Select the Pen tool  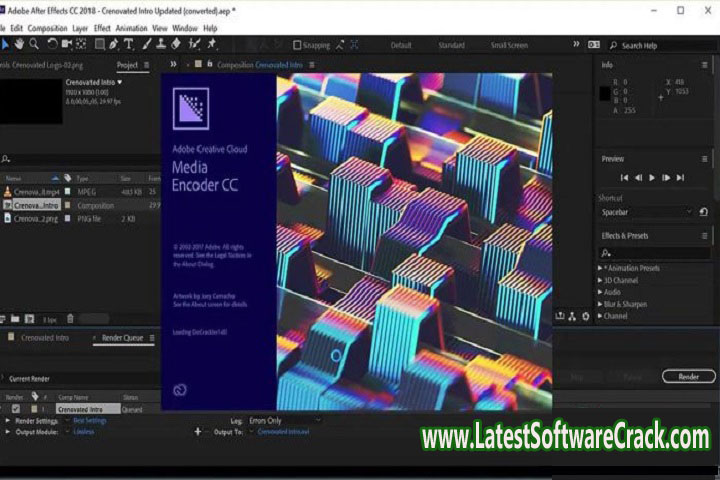pos(114,44)
